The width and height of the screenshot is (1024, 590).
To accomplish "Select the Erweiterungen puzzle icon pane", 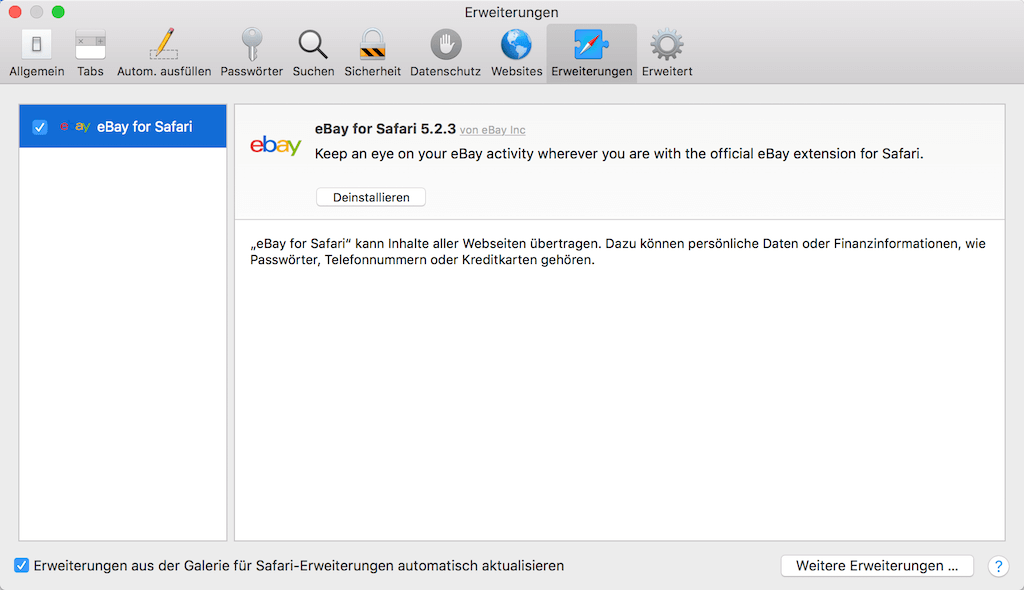I will click(592, 54).
